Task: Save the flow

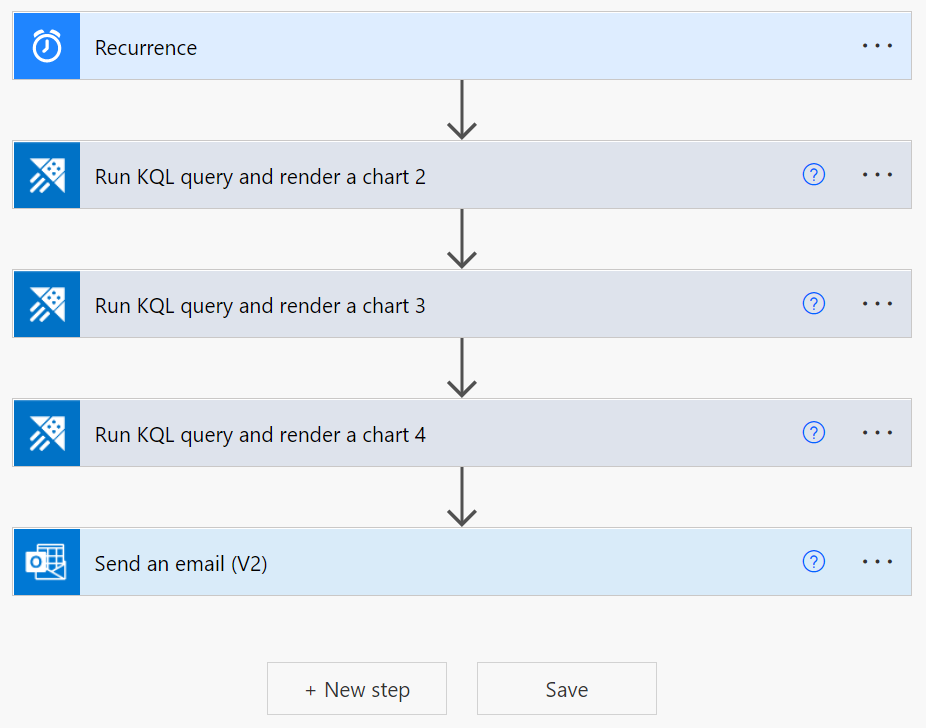Action: click(x=566, y=688)
